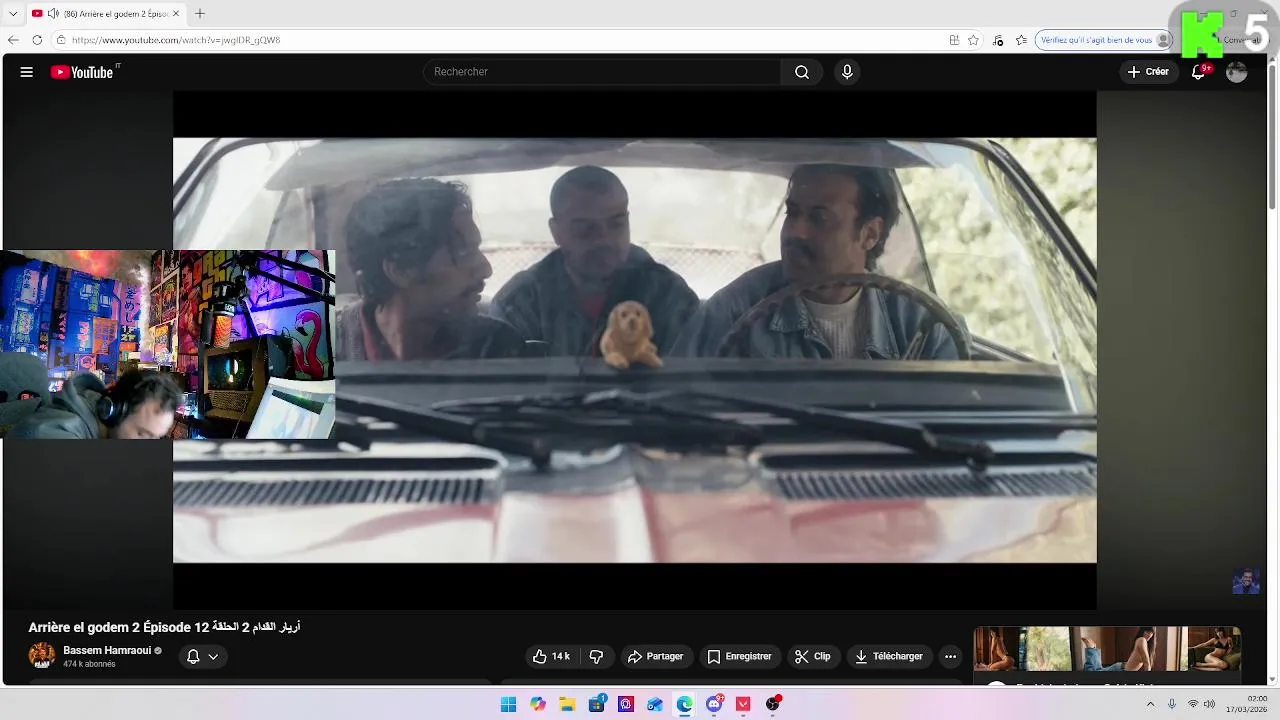This screenshot has height=720, width=1280.
Task: Switch to Microsoft Edge in the taskbar
Action: pyautogui.click(x=684, y=704)
